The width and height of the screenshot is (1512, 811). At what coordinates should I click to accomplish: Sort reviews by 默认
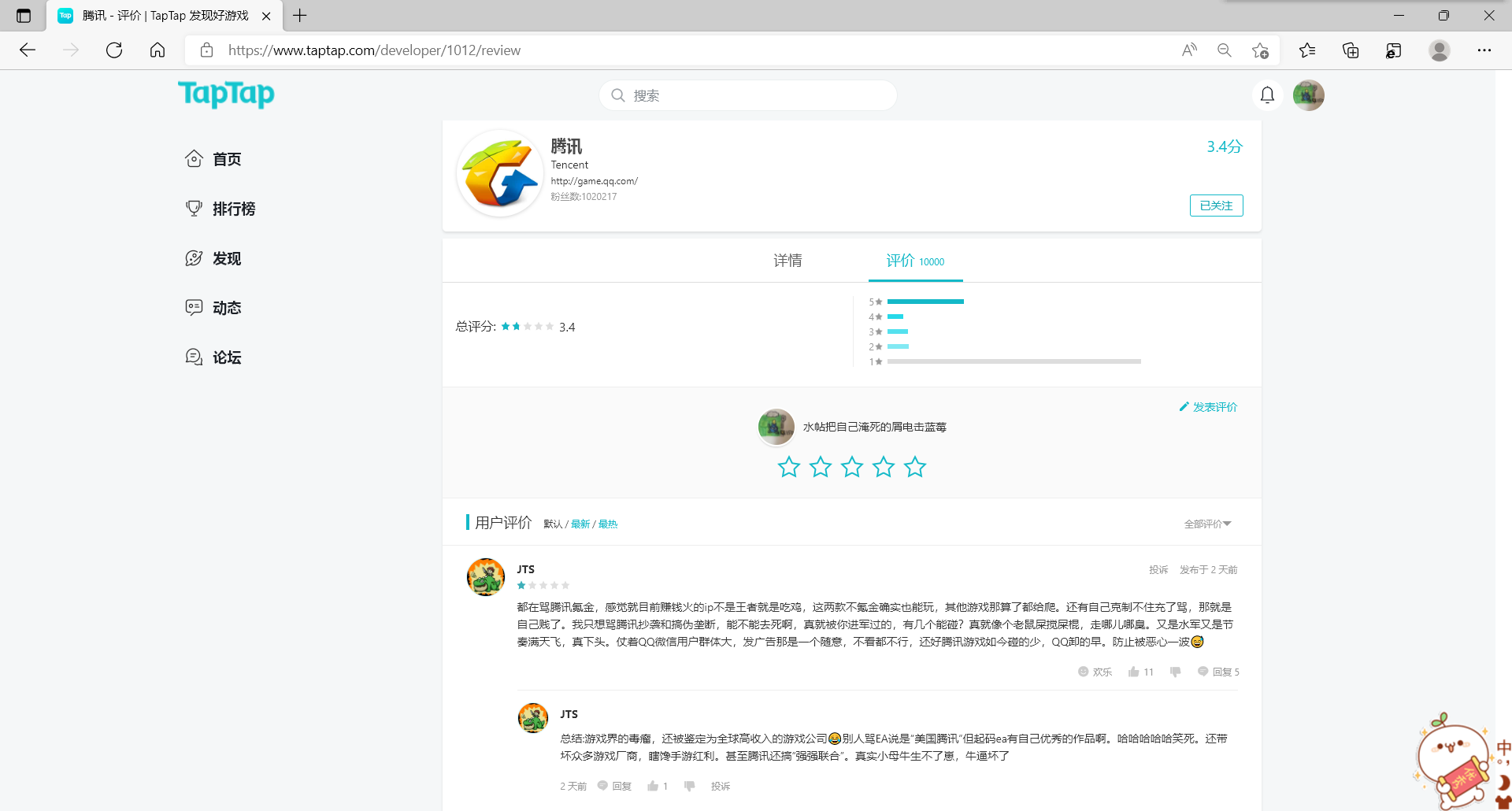pos(553,524)
